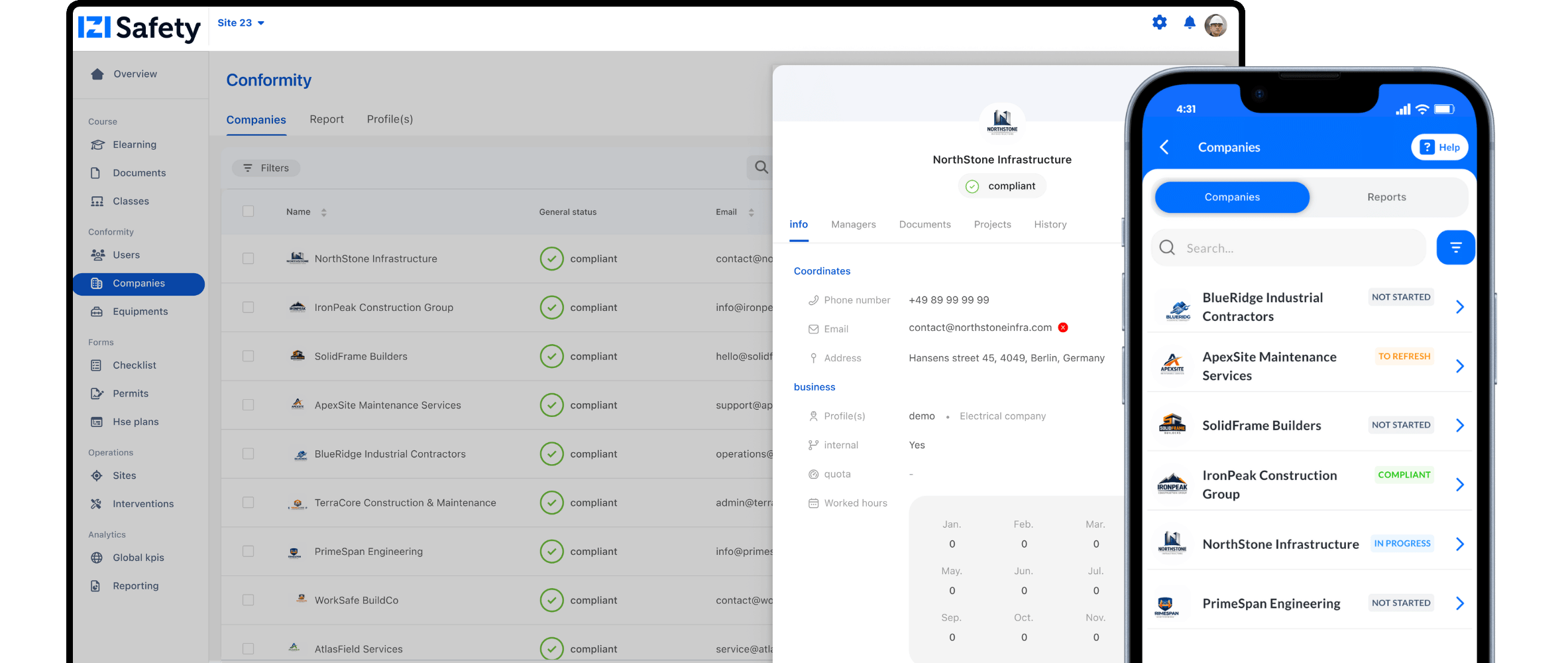Check the SolidFrame Builders row checkbox
Screen dimensions: 1568x663
tap(248, 356)
